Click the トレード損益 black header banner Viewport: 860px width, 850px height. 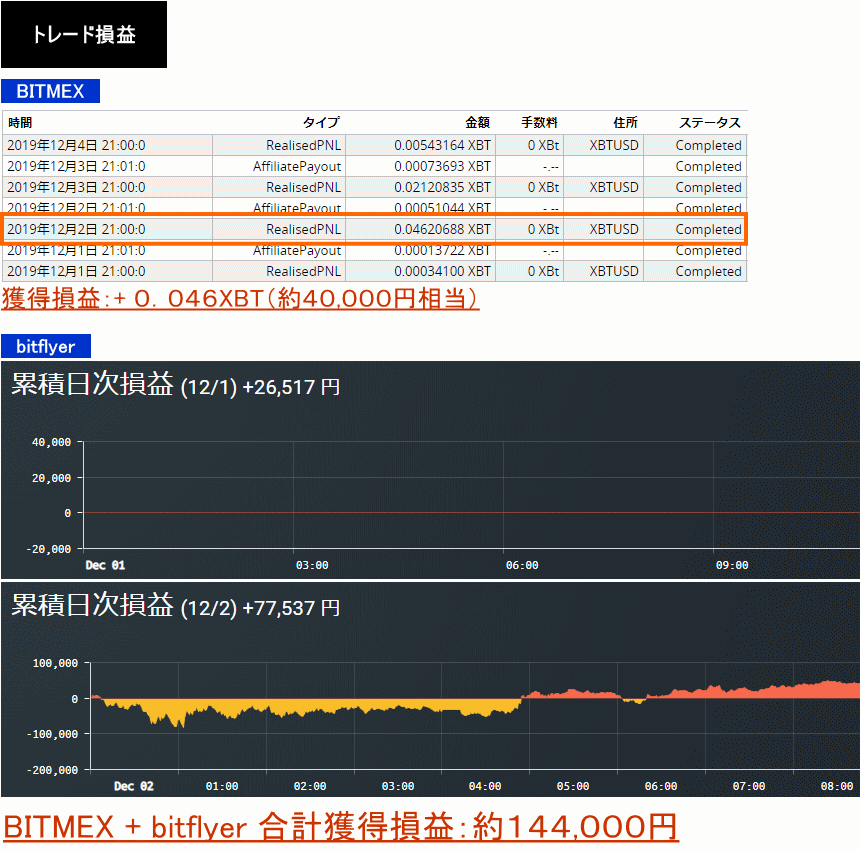point(84,35)
